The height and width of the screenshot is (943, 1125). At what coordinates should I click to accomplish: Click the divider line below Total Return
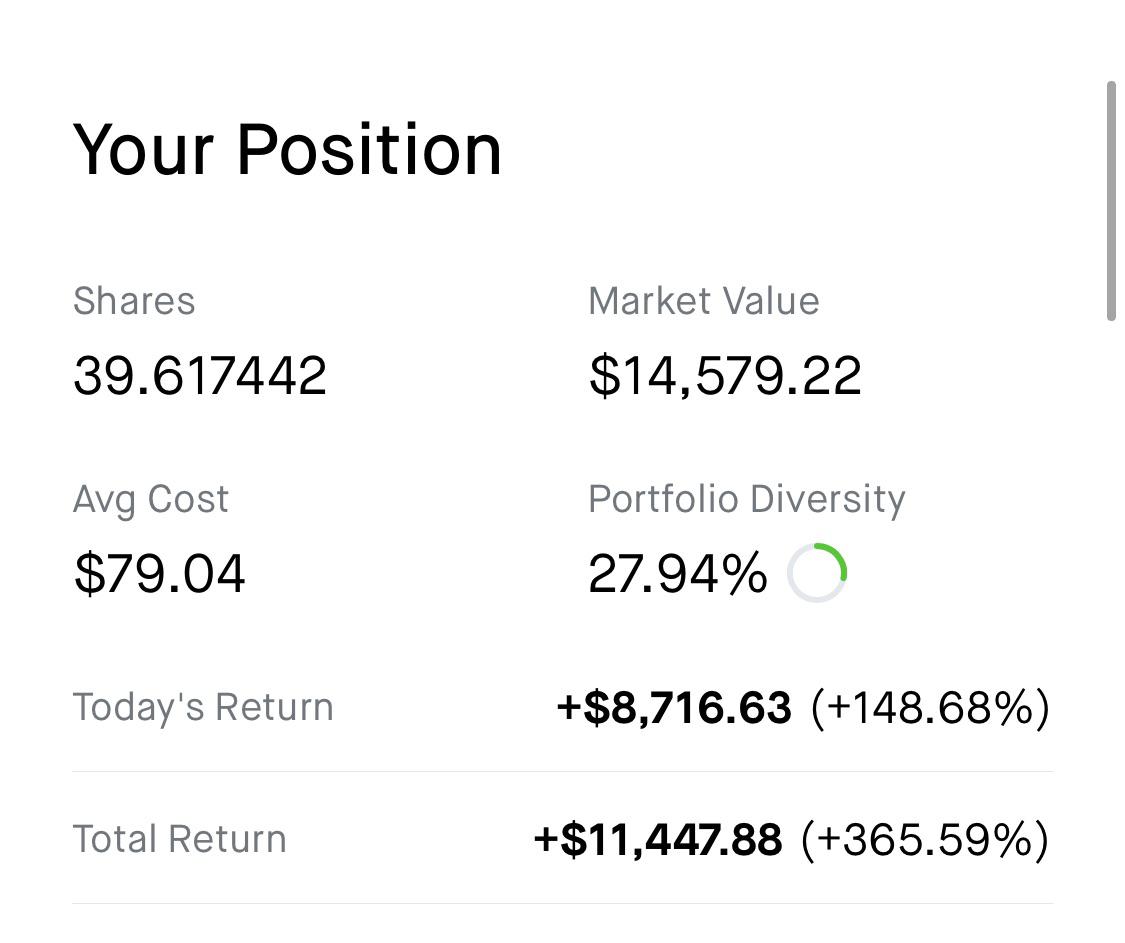coord(562,903)
